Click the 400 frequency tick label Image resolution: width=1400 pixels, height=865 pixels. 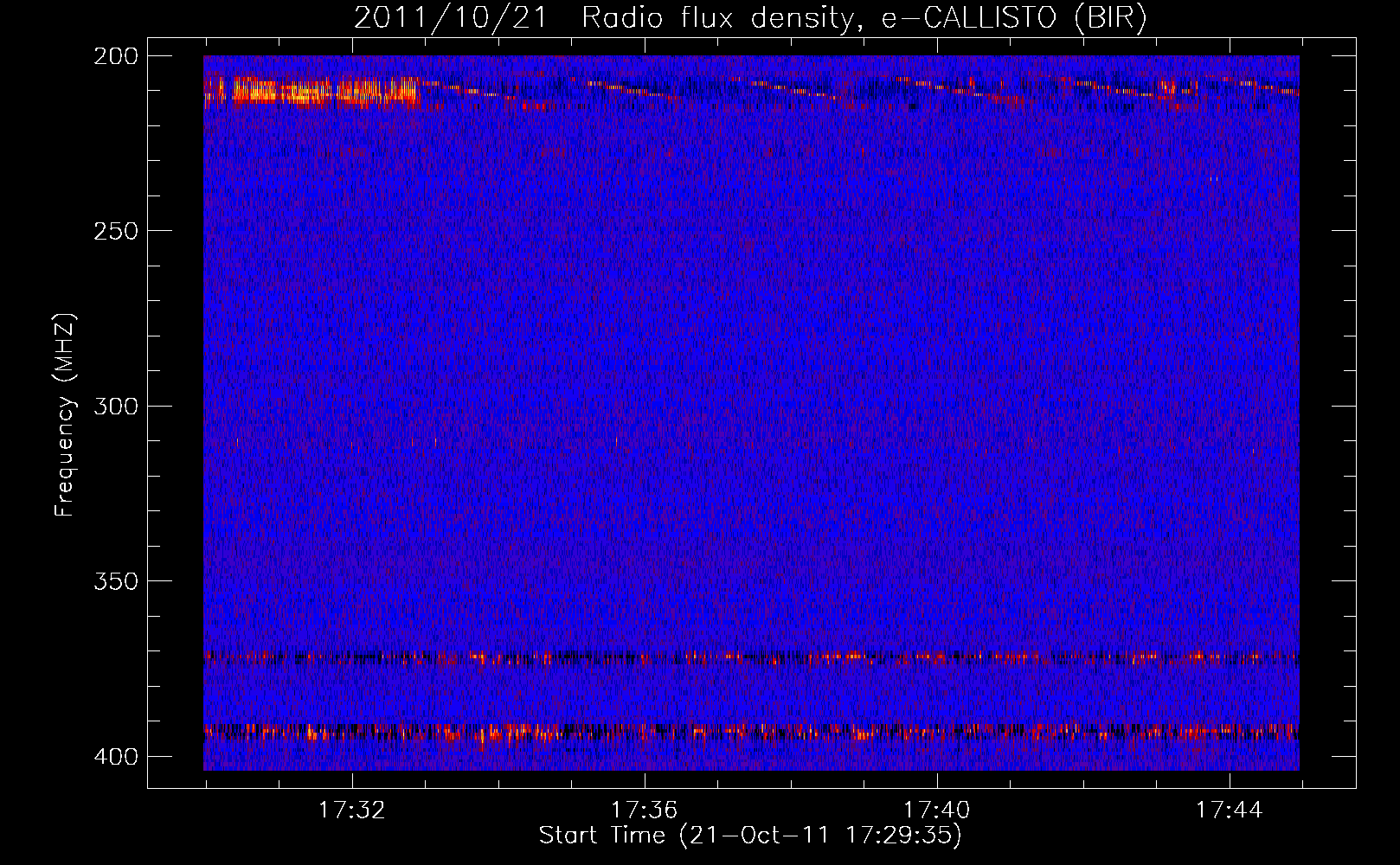pos(116,757)
